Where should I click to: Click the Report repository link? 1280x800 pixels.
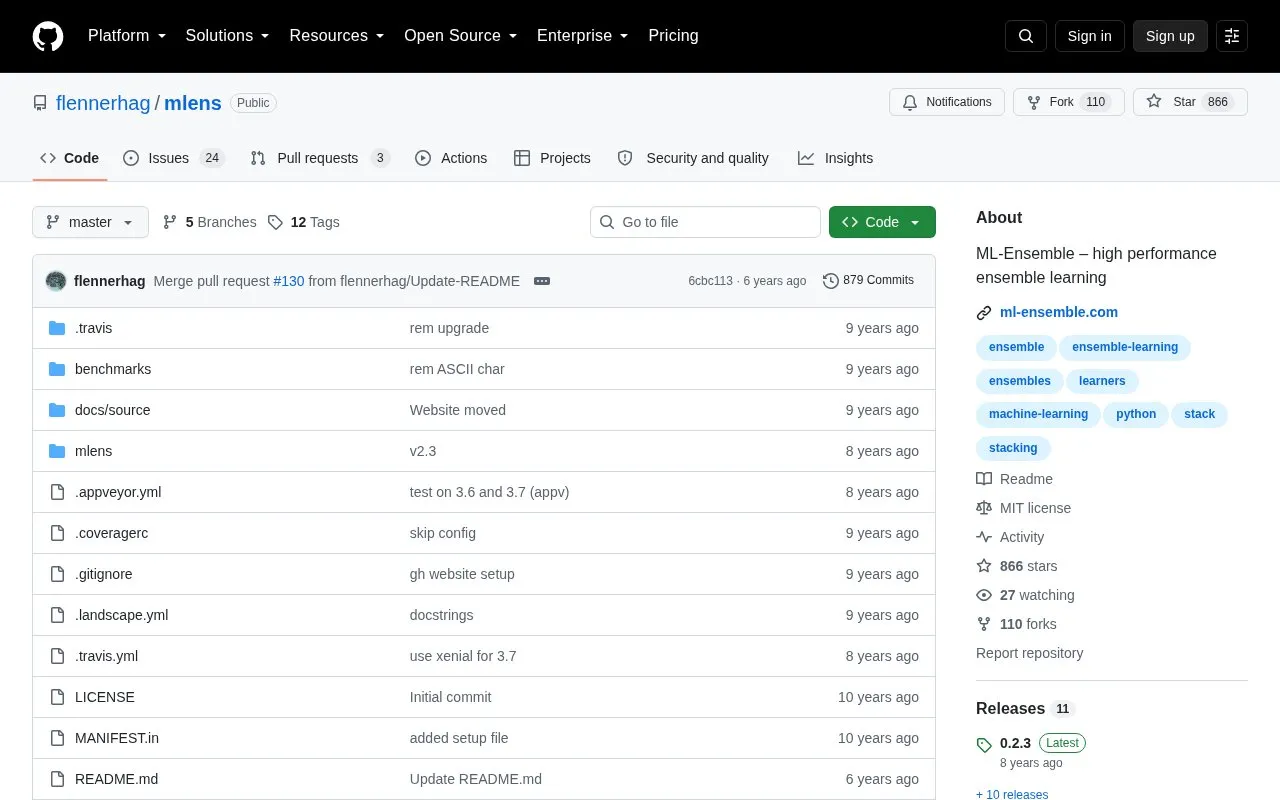pyautogui.click(x=1030, y=653)
